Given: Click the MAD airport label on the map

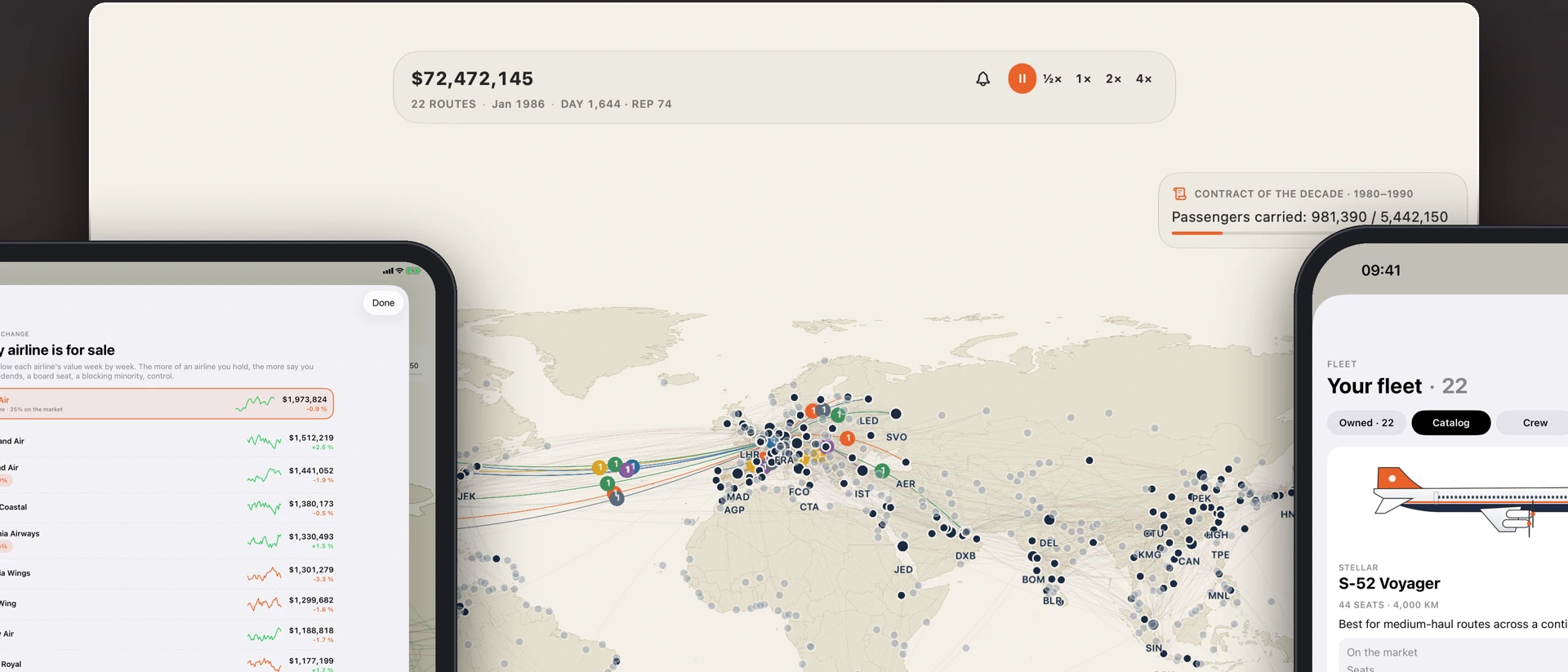Looking at the screenshot, I should (738, 496).
